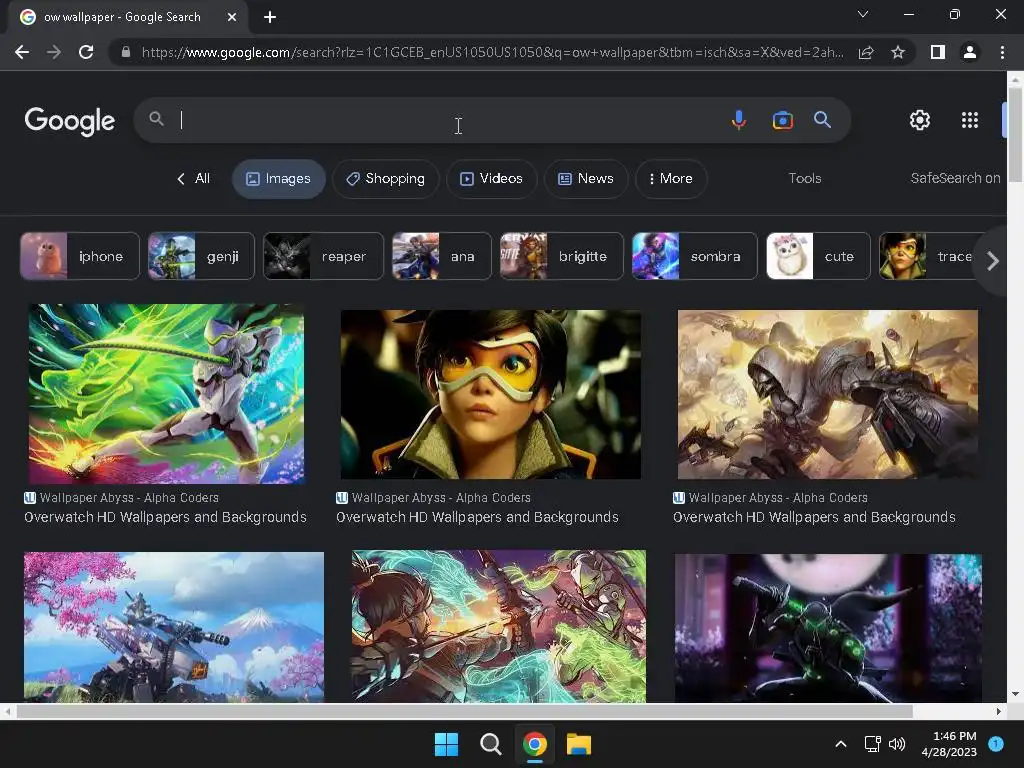Open Overwatch HD Wallpapers link under Tracer image
The width and height of the screenshot is (1024, 768).
[x=477, y=517]
